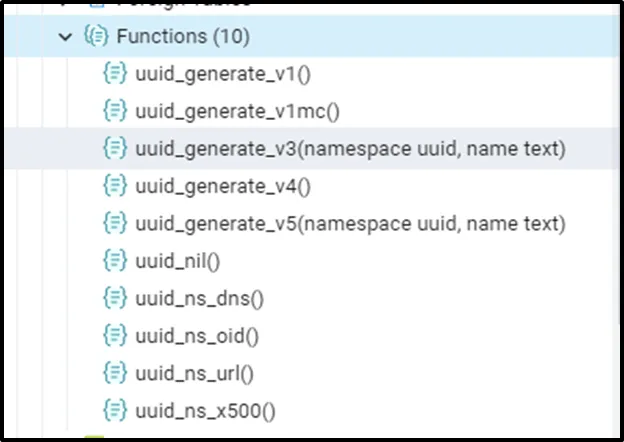Click the uuid_generate_v3 function icon
The image size is (624, 442).
115,148
